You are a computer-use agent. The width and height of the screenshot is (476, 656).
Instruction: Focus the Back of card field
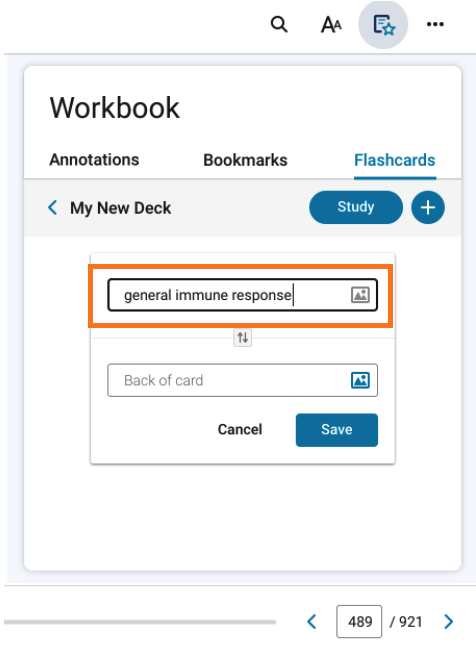pyautogui.click(x=243, y=380)
